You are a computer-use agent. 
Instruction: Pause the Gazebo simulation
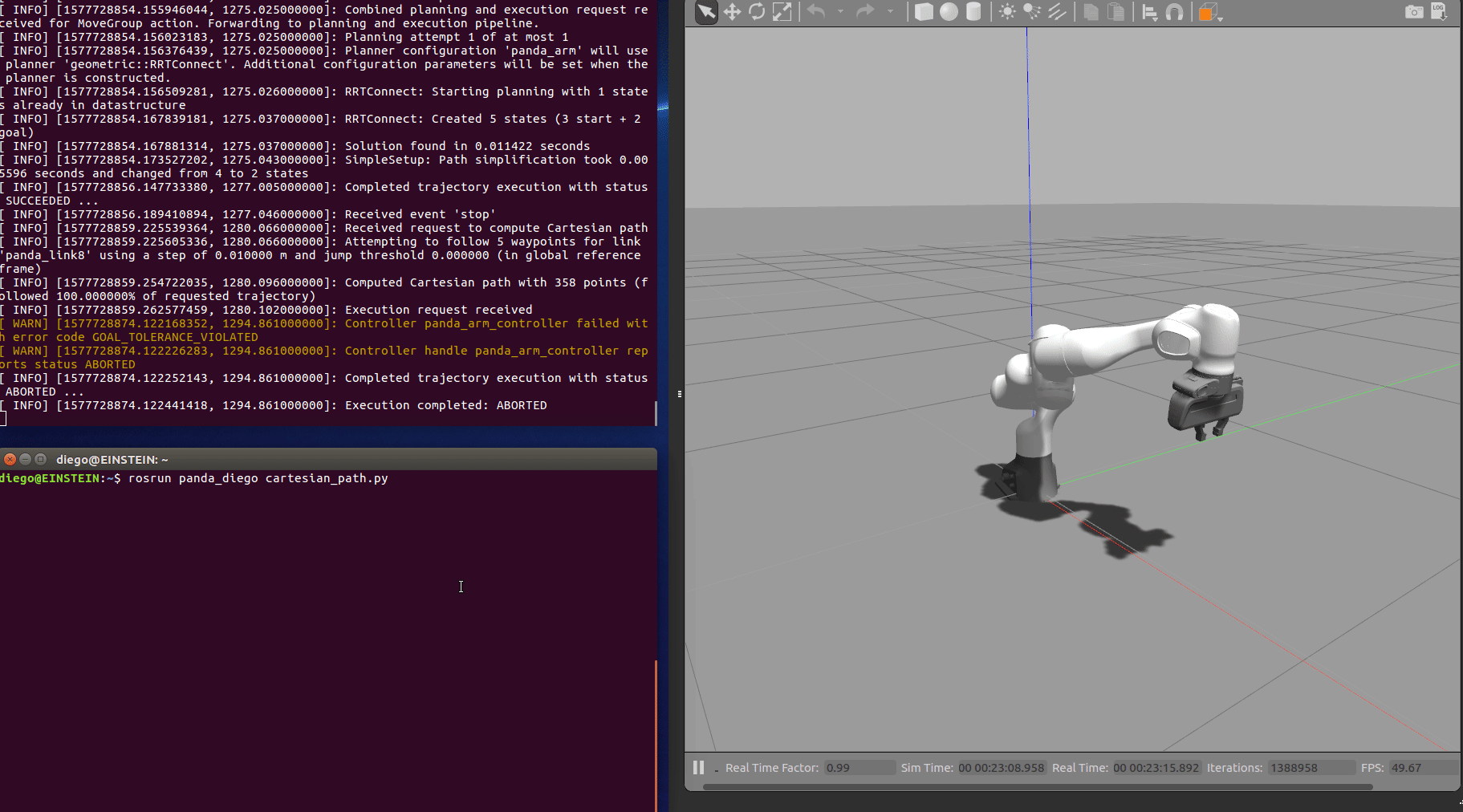[698, 768]
